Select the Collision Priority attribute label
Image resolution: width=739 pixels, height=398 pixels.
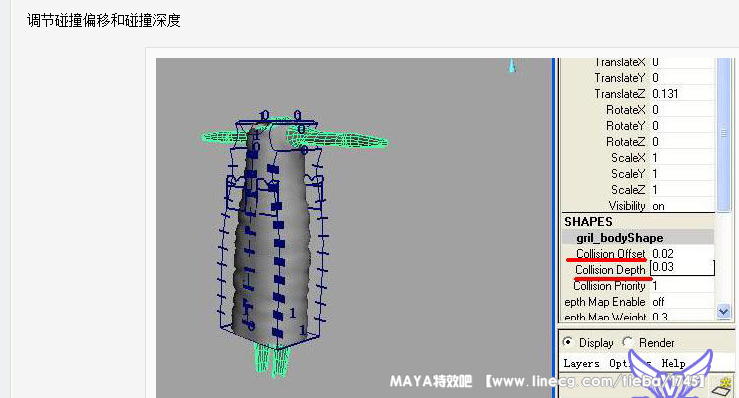[x=609, y=286]
